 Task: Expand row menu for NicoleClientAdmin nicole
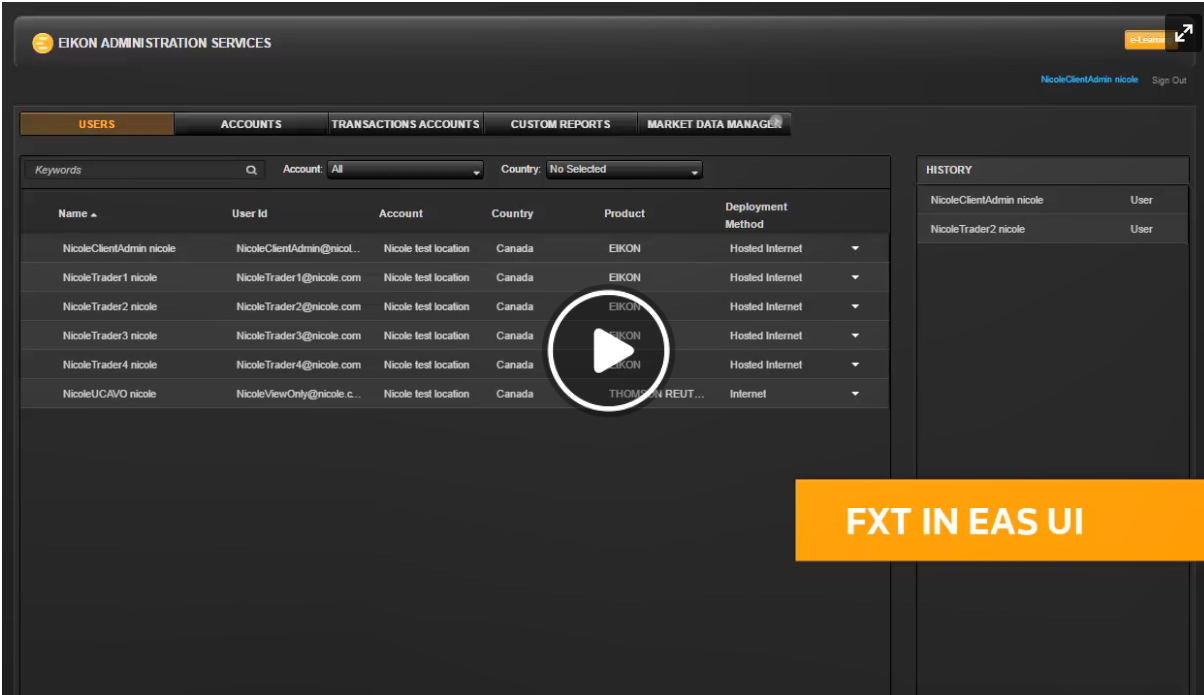[855, 248]
